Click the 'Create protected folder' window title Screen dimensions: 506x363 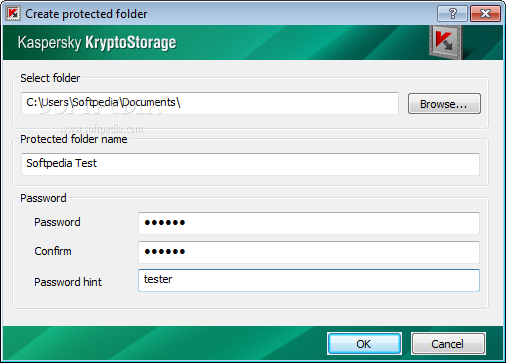click(x=86, y=14)
